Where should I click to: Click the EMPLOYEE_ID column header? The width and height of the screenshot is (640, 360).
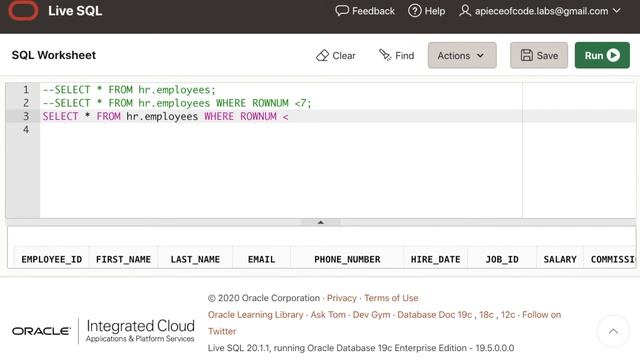[x=51, y=259]
